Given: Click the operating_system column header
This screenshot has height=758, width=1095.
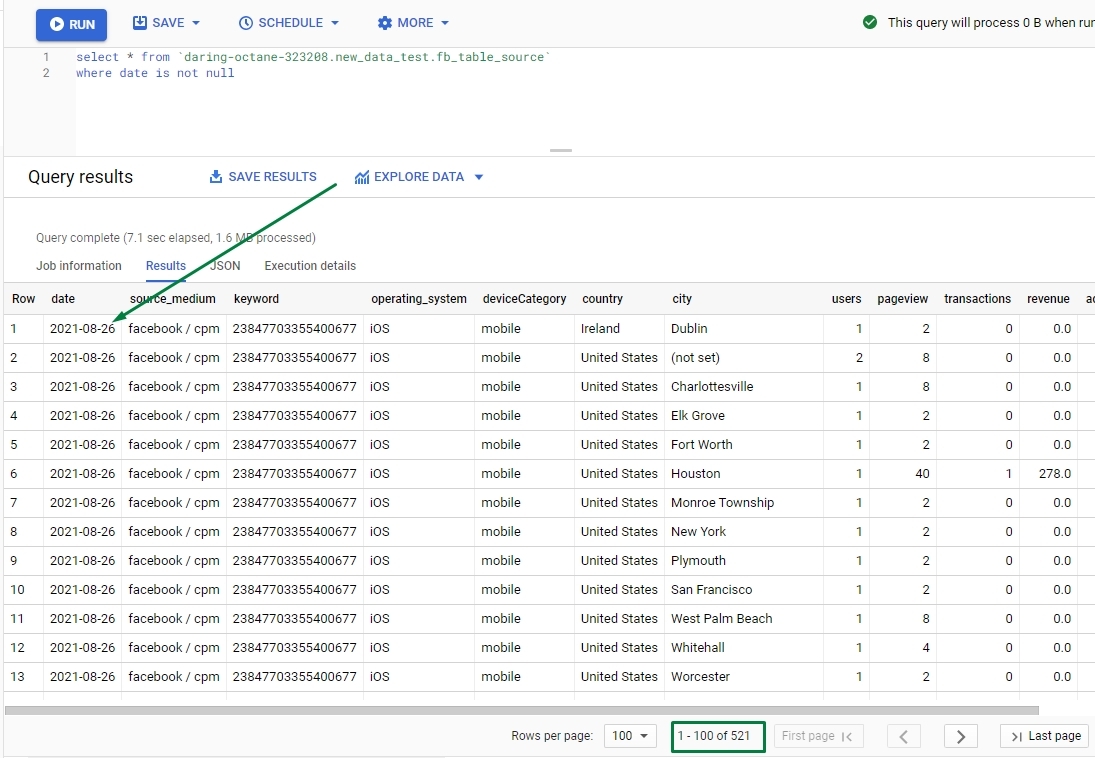Looking at the screenshot, I should point(419,298).
